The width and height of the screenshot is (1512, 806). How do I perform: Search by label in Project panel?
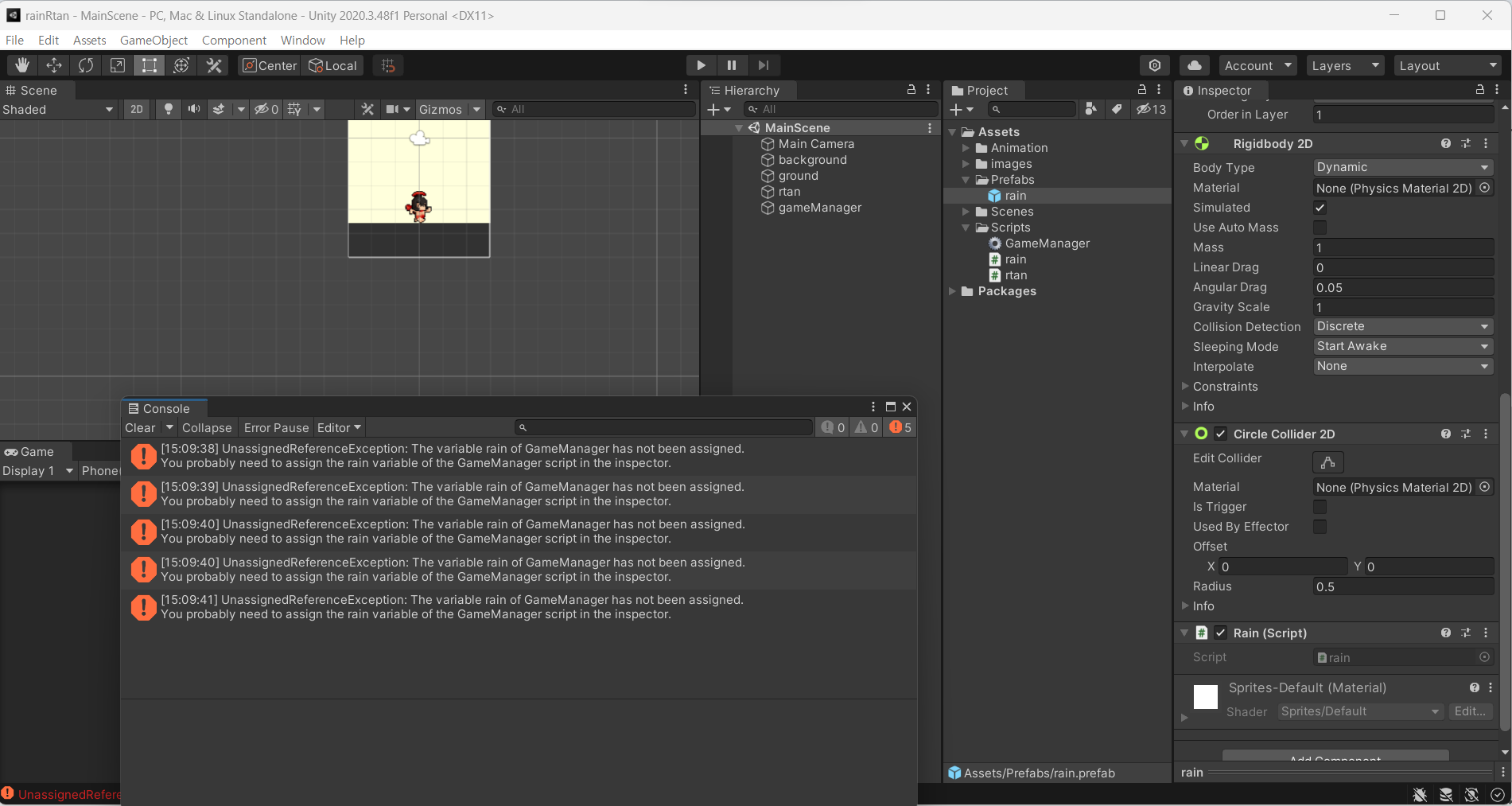click(1117, 109)
